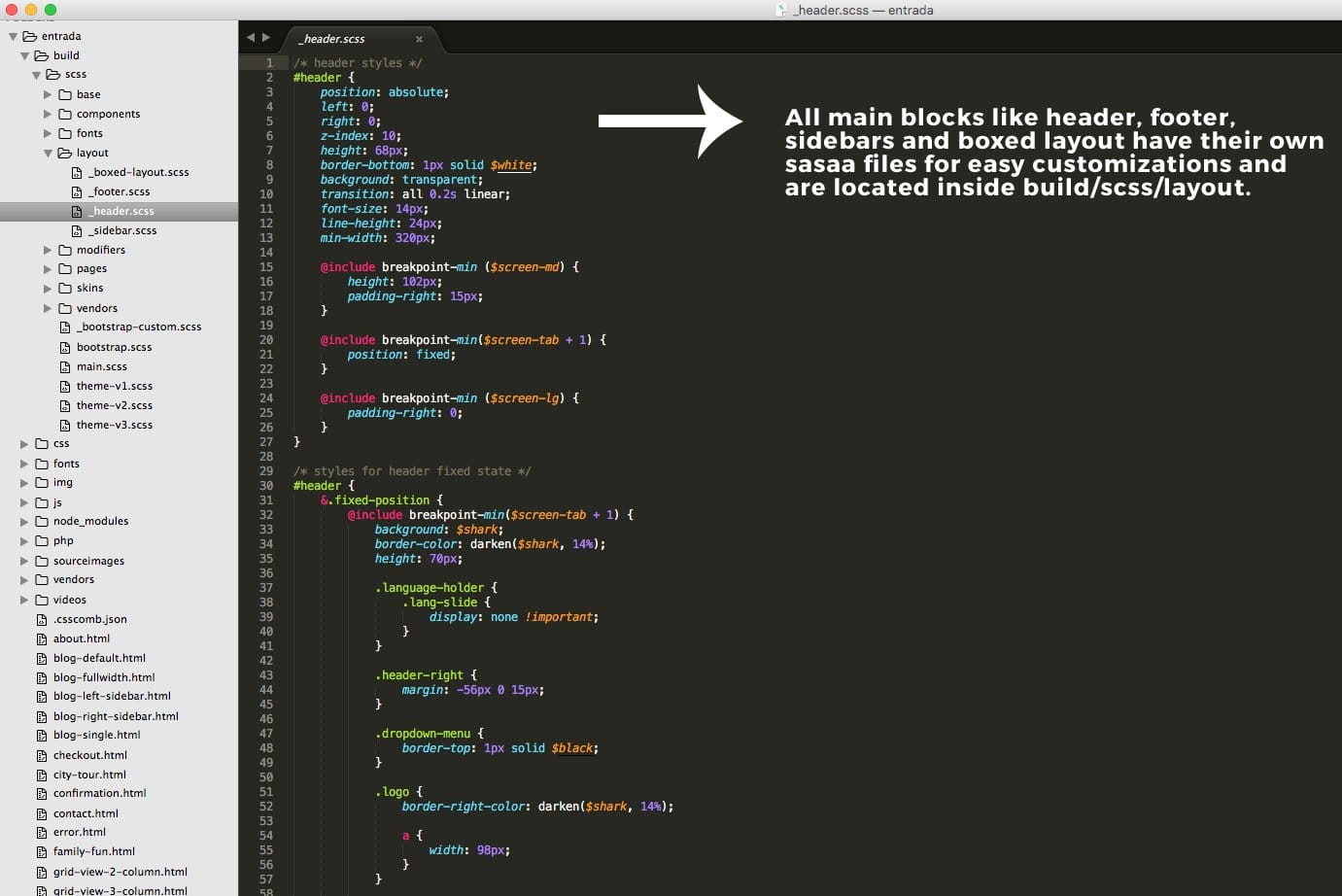Viewport: 1342px width, 896px height.
Task: Collapse the build folder
Action: coord(24,55)
